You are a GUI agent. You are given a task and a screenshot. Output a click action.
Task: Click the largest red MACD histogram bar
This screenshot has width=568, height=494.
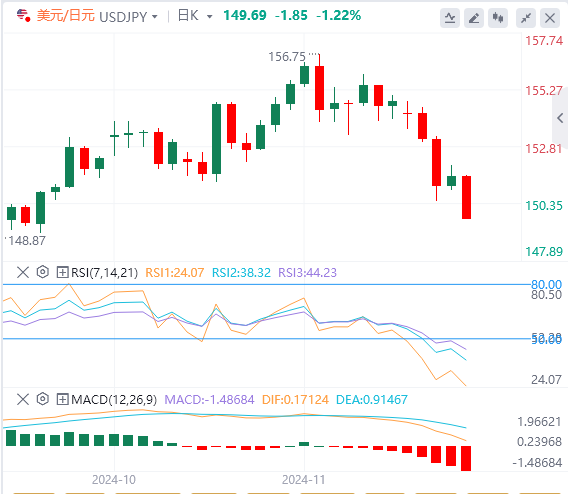point(466,459)
